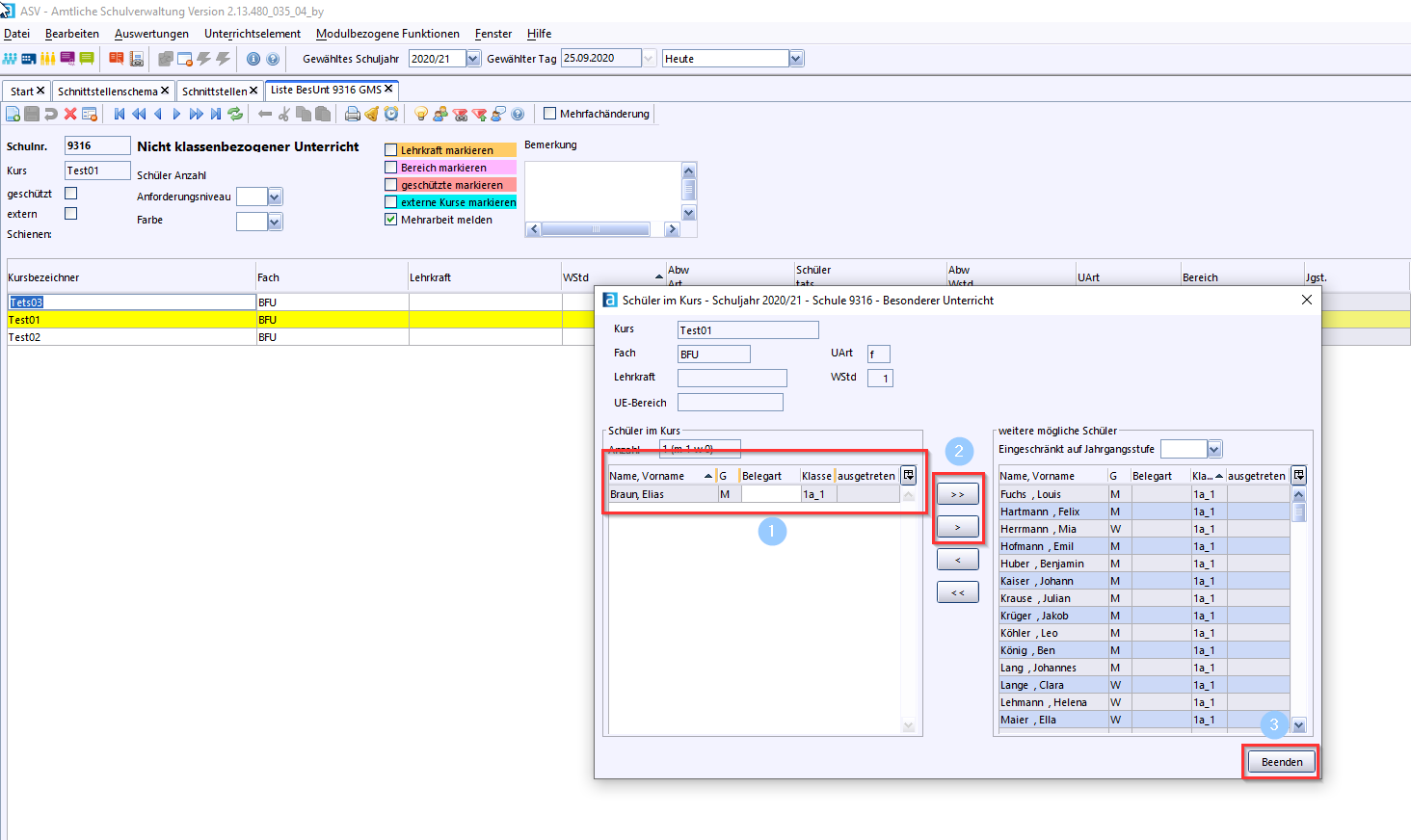The width and height of the screenshot is (1411, 840).
Task: Click the save floppy disk icon
Action: click(32, 114)
